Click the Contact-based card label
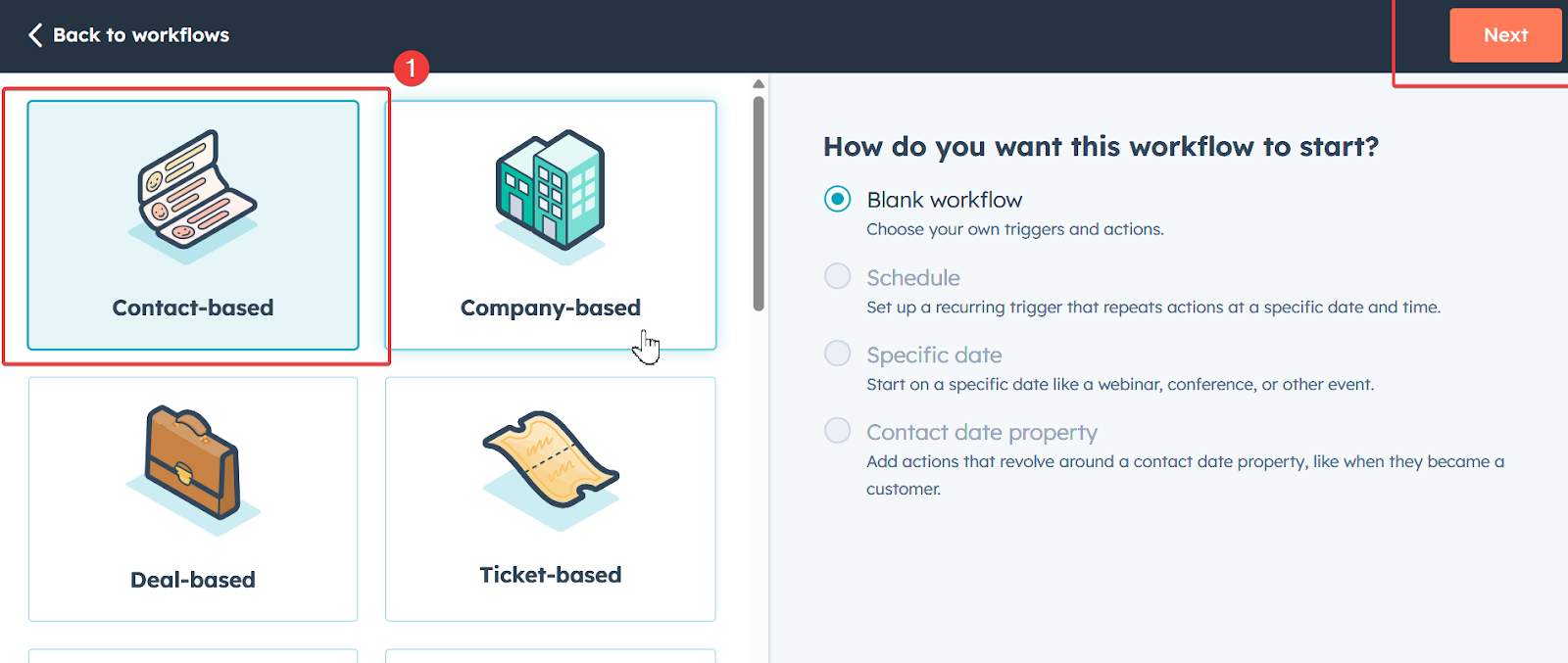The width and height of the screenshot is (1568, 663). (193, 308)
